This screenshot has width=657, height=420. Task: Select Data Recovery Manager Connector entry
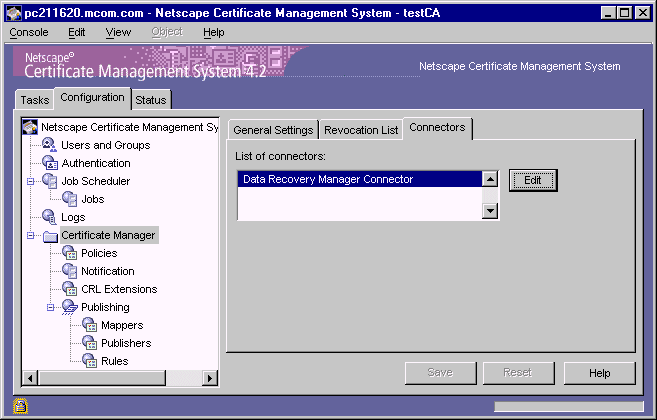point(360,179)
